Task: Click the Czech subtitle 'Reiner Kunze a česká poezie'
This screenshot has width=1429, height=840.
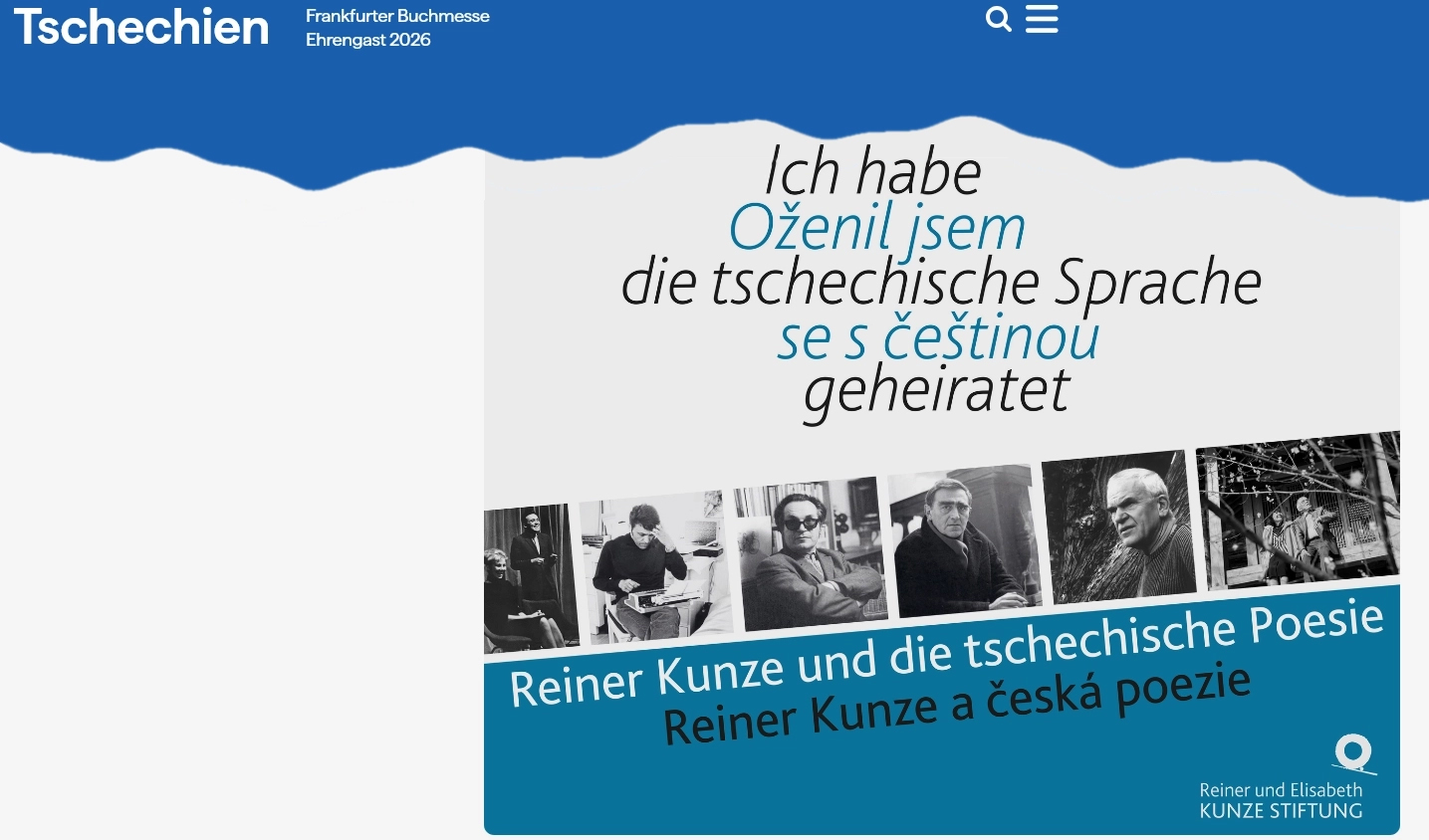Action: [x=956, y=705]
